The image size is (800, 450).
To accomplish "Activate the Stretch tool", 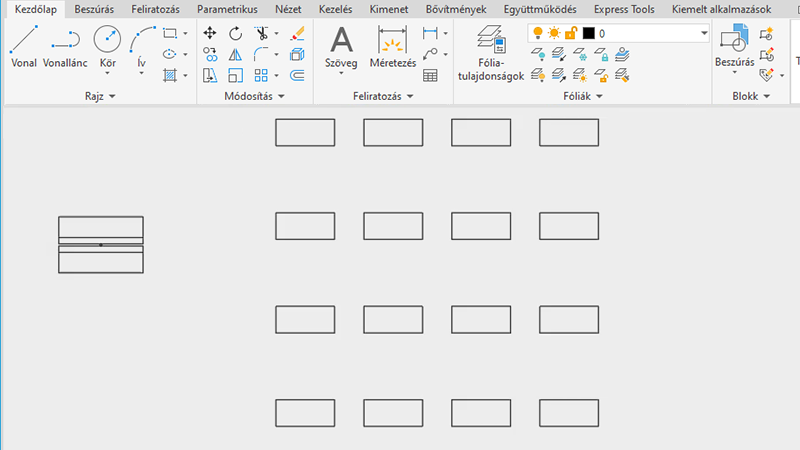I will pos(210,76).
